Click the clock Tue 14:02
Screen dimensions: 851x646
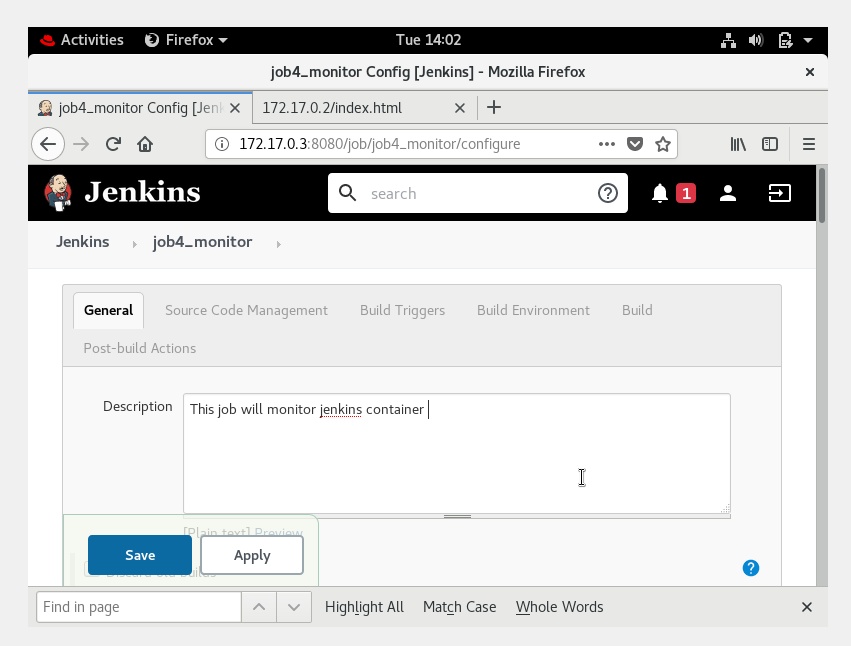(428, 40)
